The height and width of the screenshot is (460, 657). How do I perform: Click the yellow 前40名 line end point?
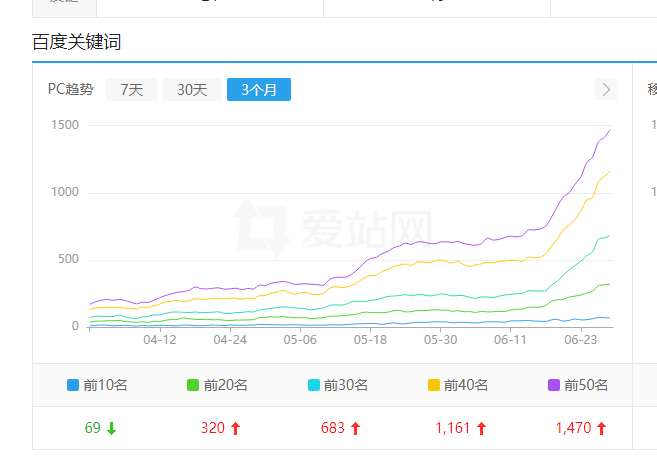coord(610,171)
